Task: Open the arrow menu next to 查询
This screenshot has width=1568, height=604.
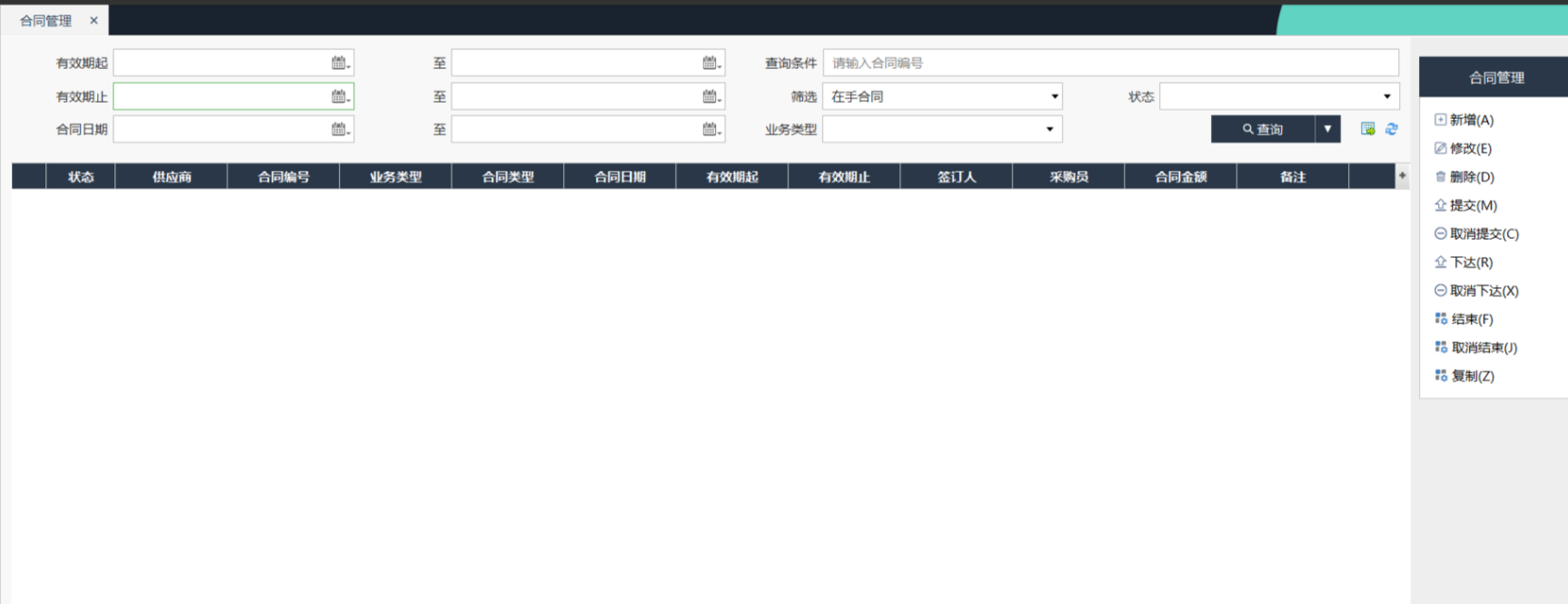Action: pos(1327,129)
